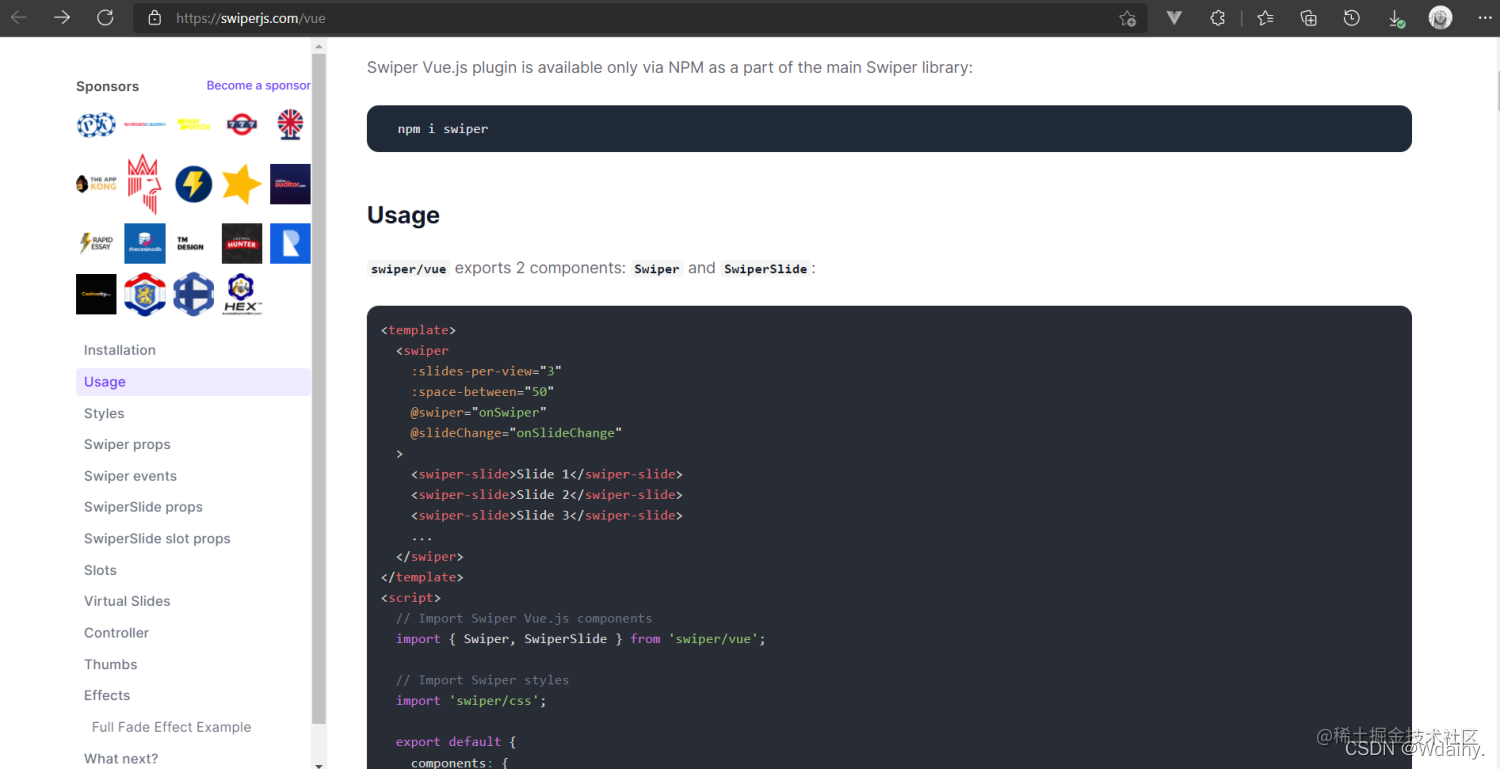1500x769 pixels.
Task: Open the yellow star sponsor logo
Action: [241, 184]
